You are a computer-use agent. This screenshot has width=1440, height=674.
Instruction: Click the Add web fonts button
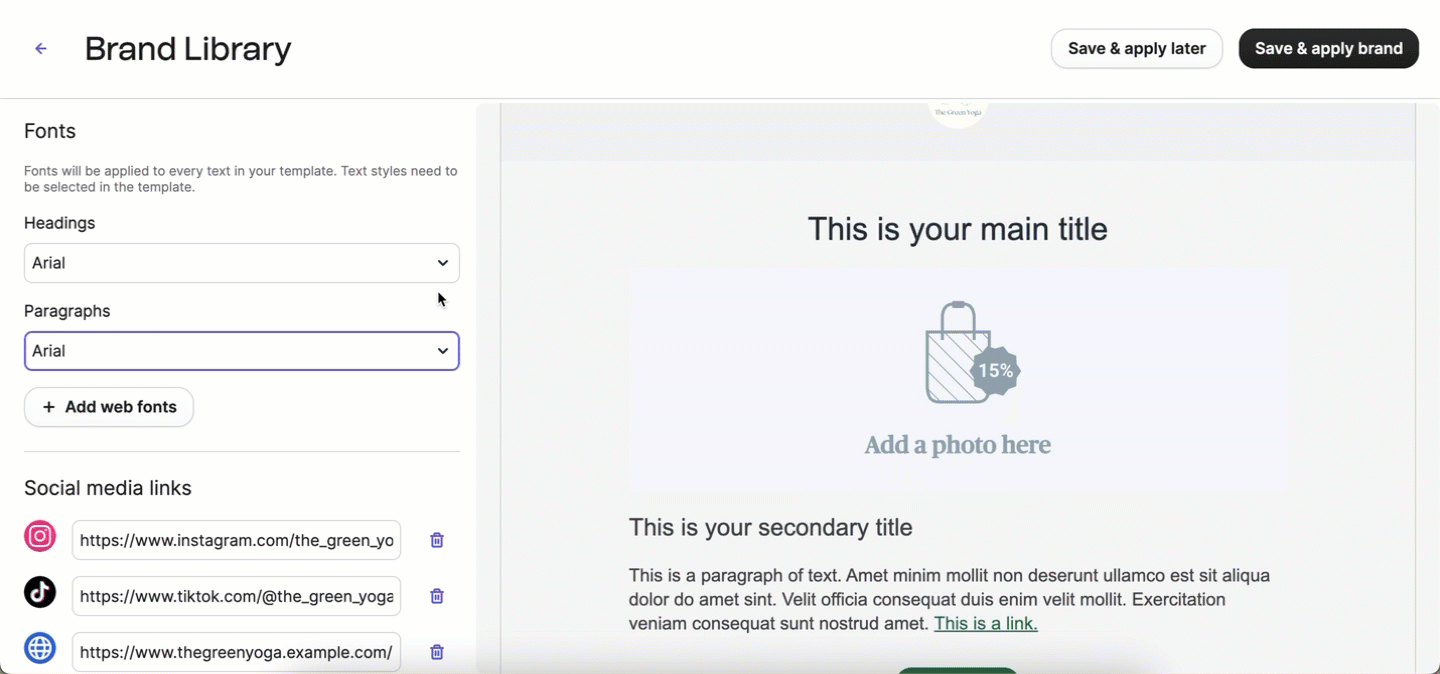point(109,407)
